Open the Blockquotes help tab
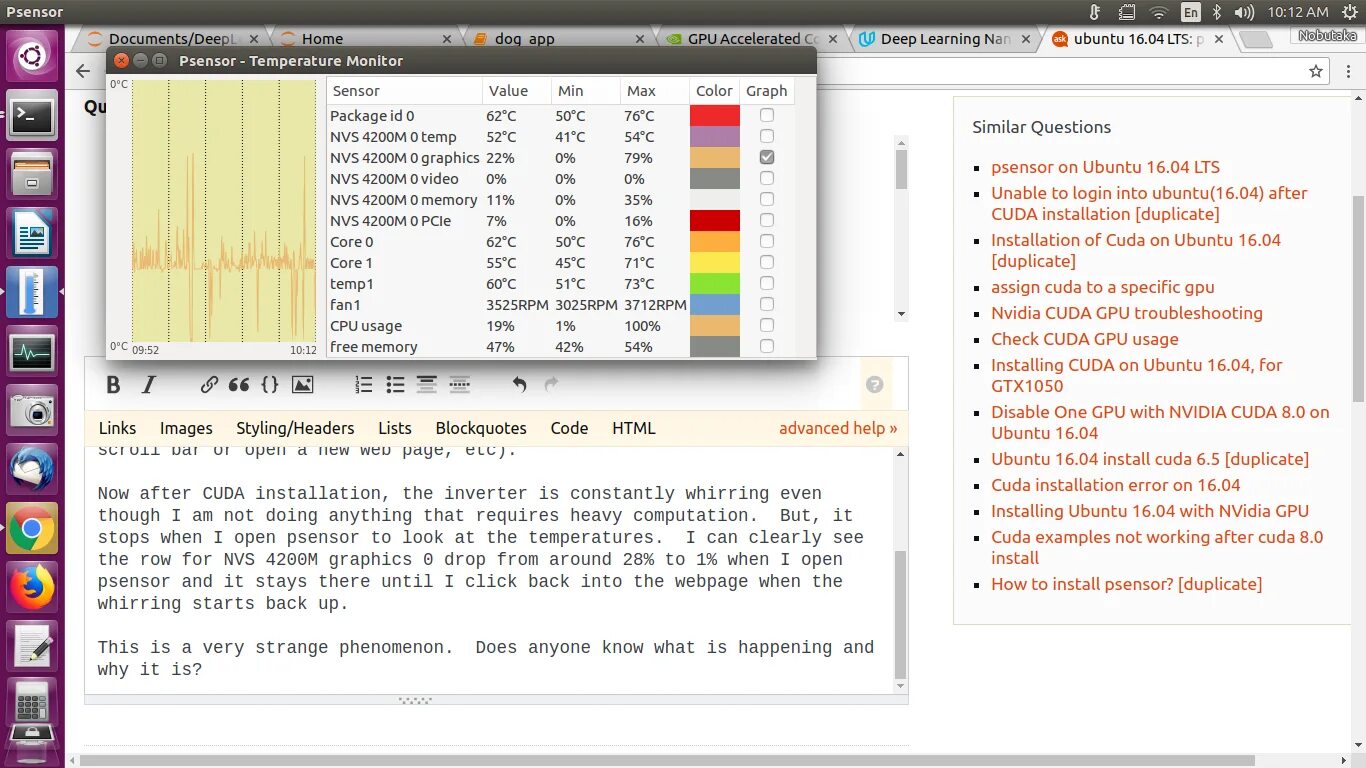1366x768 pixels. point(481,428)
